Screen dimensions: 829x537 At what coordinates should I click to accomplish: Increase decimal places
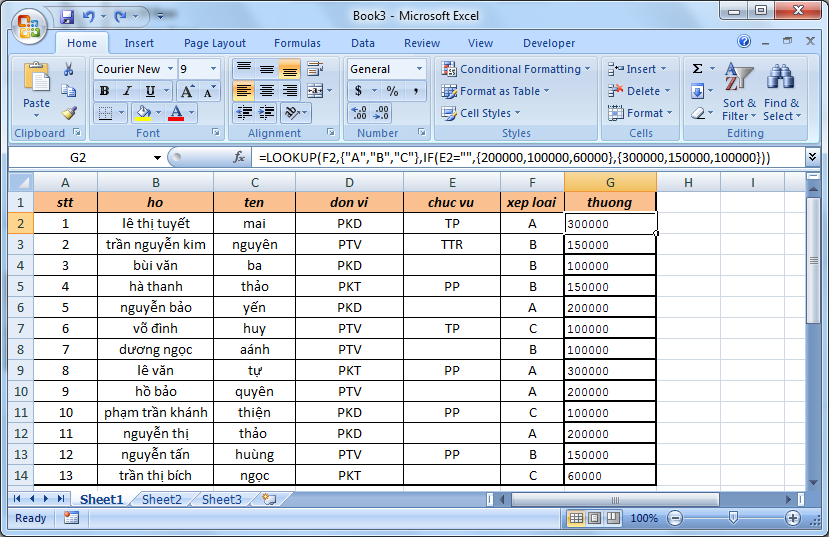359,113
